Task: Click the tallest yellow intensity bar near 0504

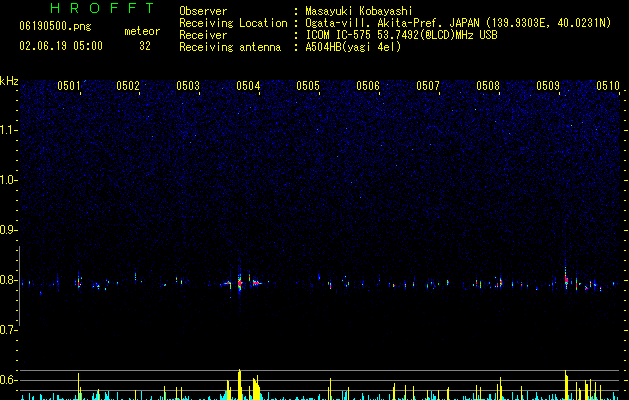Action: [239, 384]
